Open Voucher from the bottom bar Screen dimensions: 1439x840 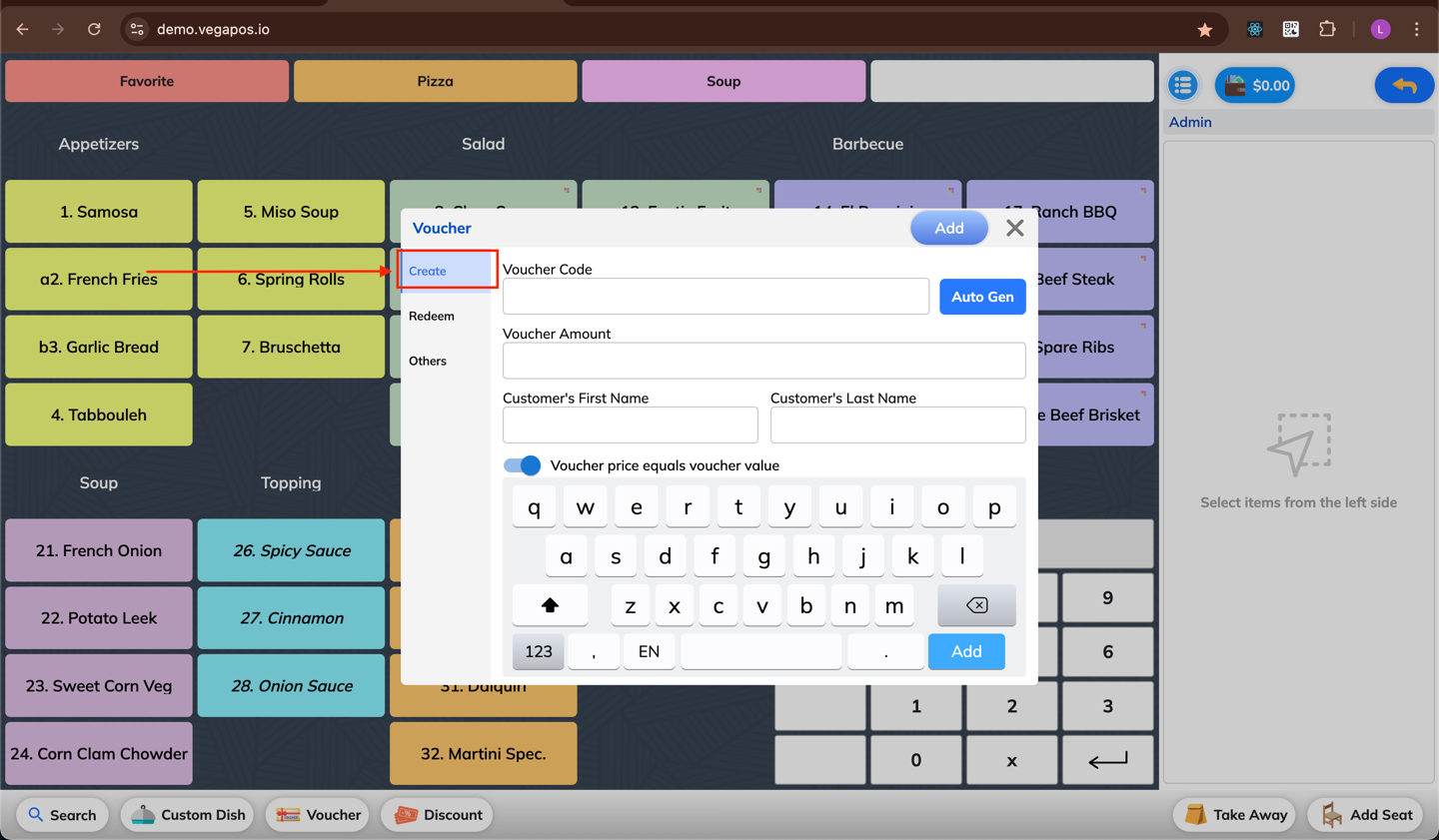pos(319,815)
